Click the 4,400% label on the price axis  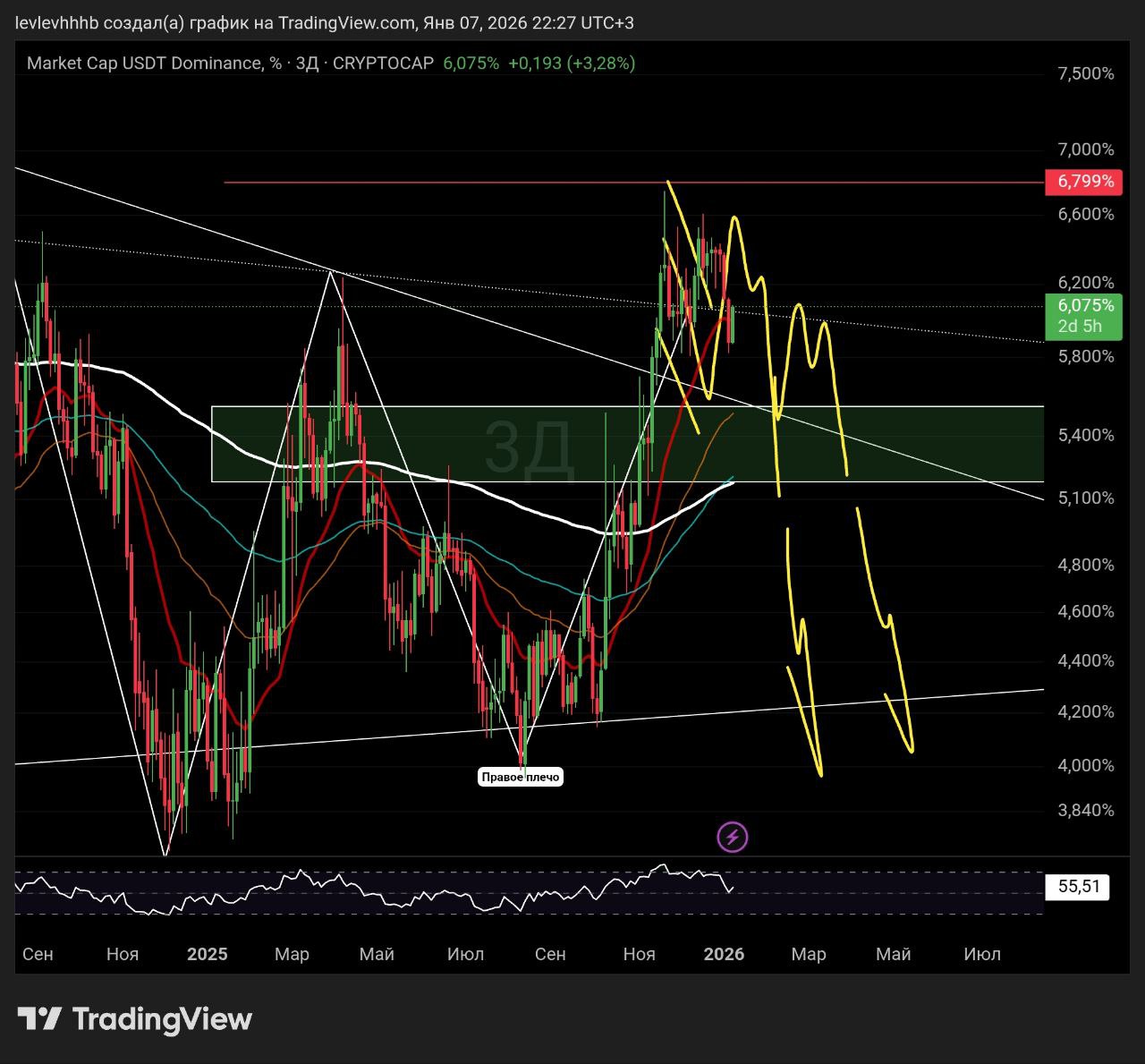(1085, 660)
